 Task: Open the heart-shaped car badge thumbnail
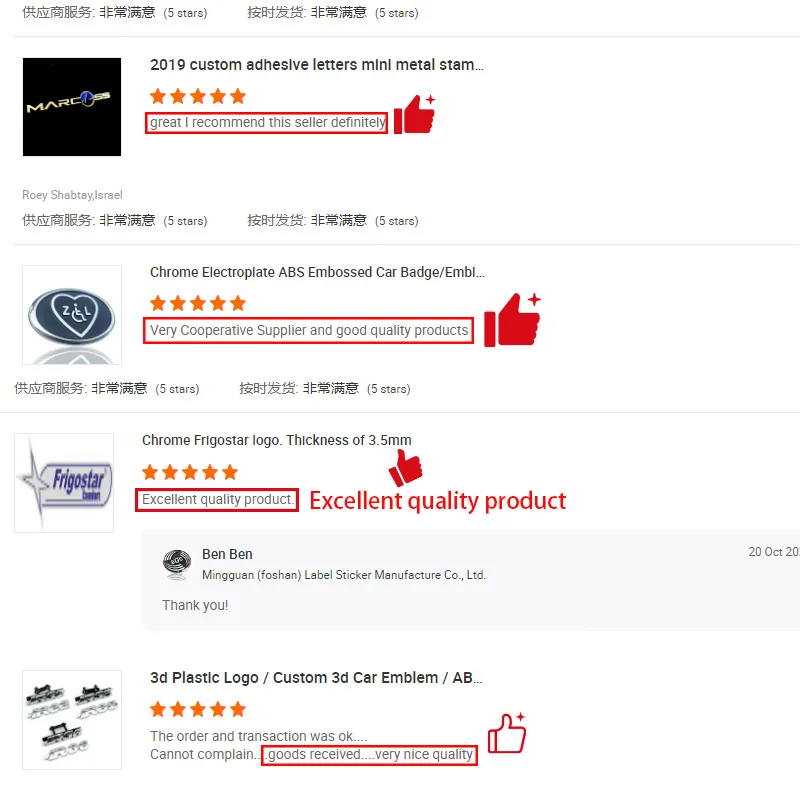pos(72,315)
